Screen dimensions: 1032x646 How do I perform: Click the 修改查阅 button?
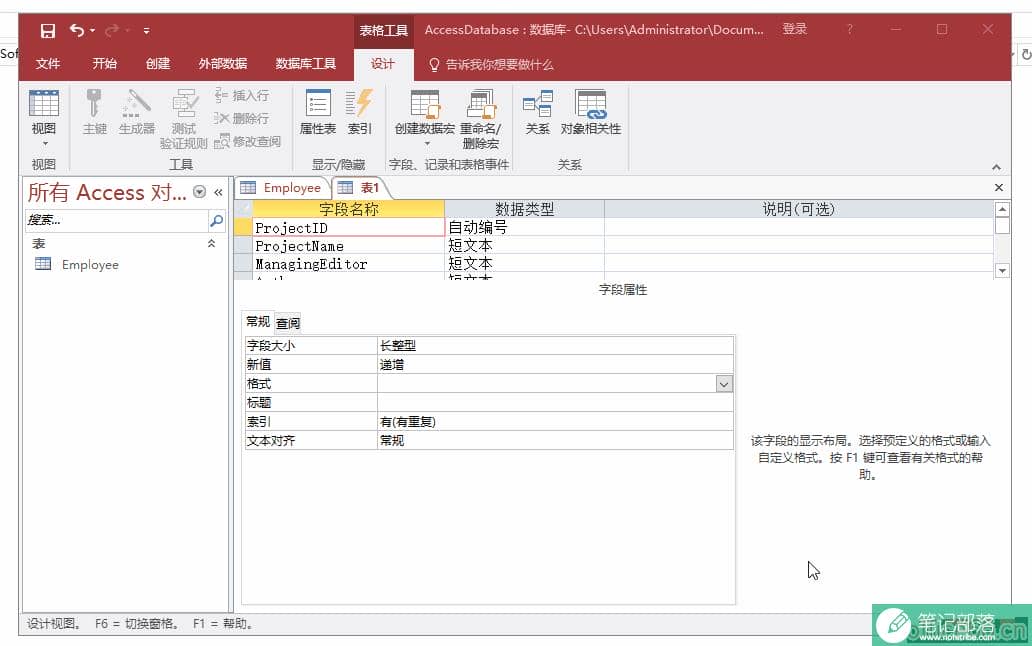[x=248, y=141]
